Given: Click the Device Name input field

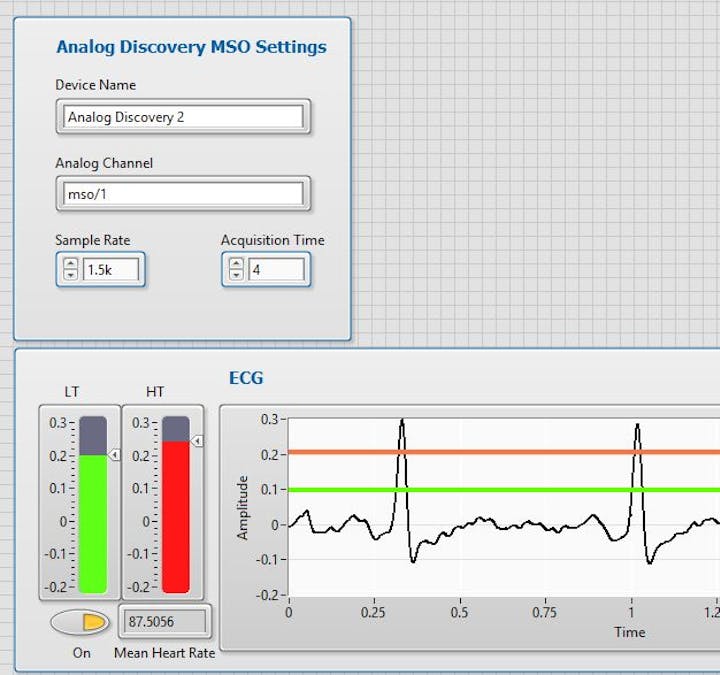Looking at the screenshot, I should click(183, 117).
